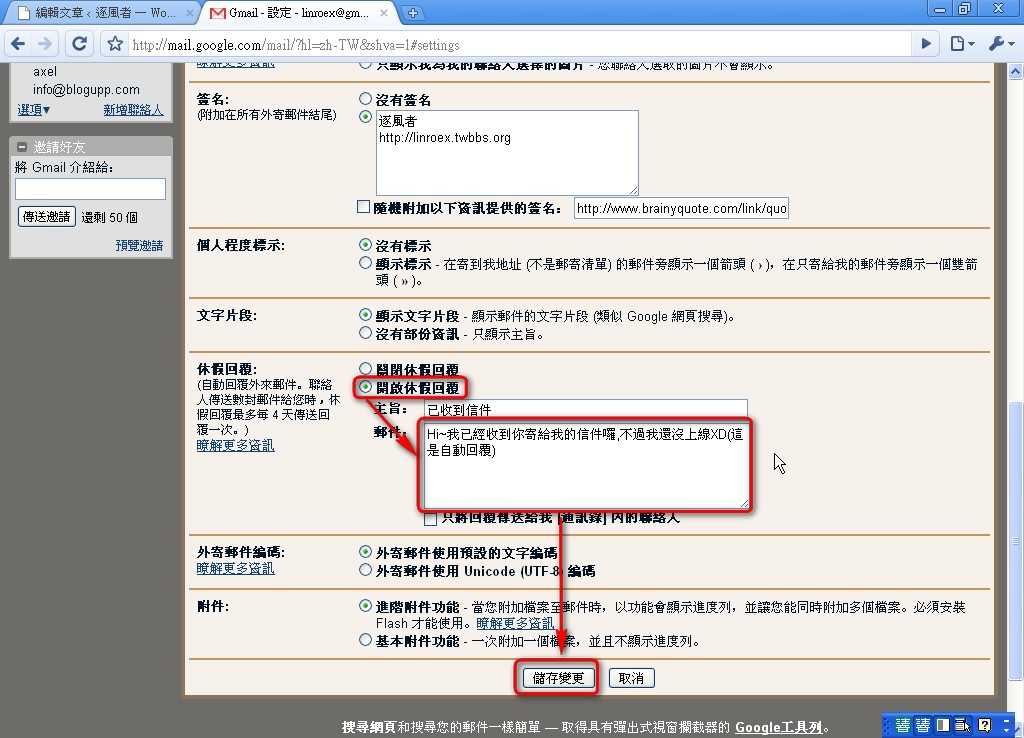Open the page menu icon
1024x738 pixels.
961,44
